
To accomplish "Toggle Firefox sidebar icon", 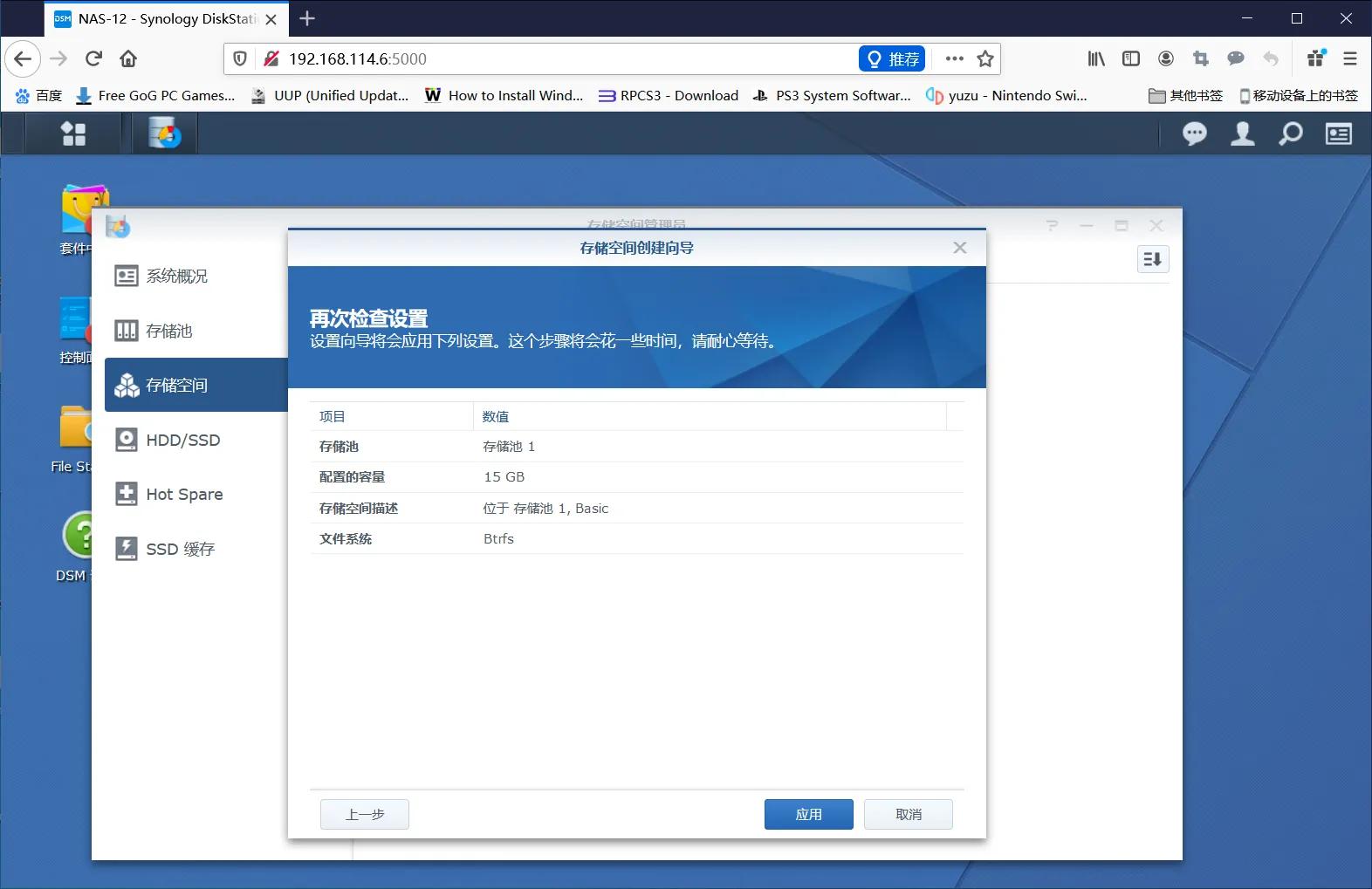I will tap(1131, 58).
